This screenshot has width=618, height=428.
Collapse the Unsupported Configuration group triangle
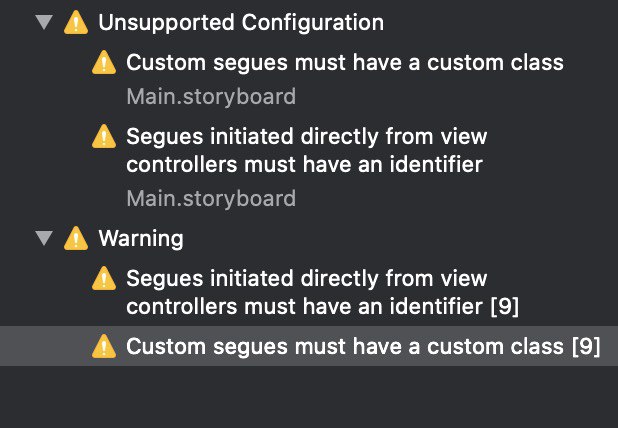44,22
